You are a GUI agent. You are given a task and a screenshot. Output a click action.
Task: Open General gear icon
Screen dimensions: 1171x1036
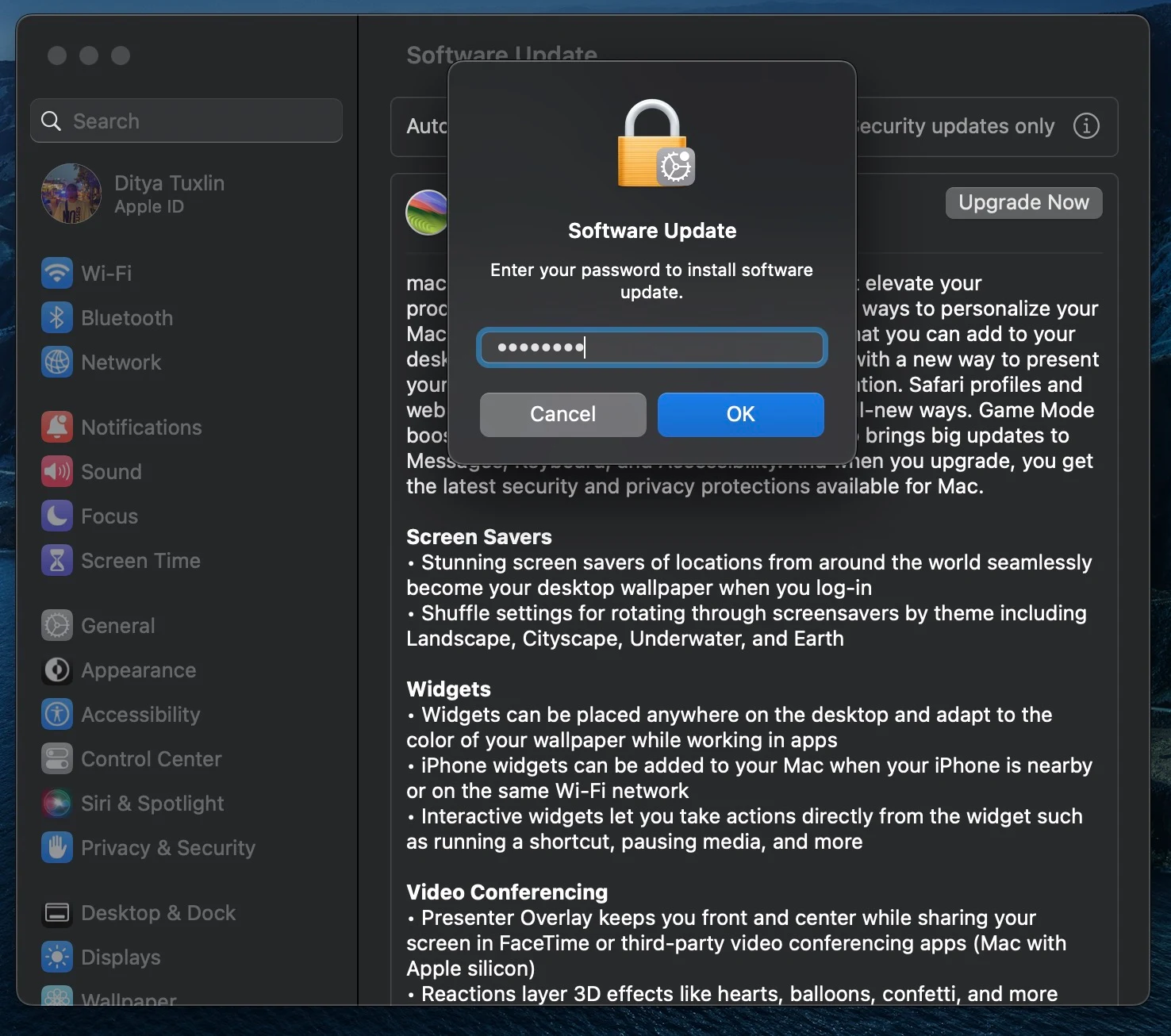coord(57,626)
